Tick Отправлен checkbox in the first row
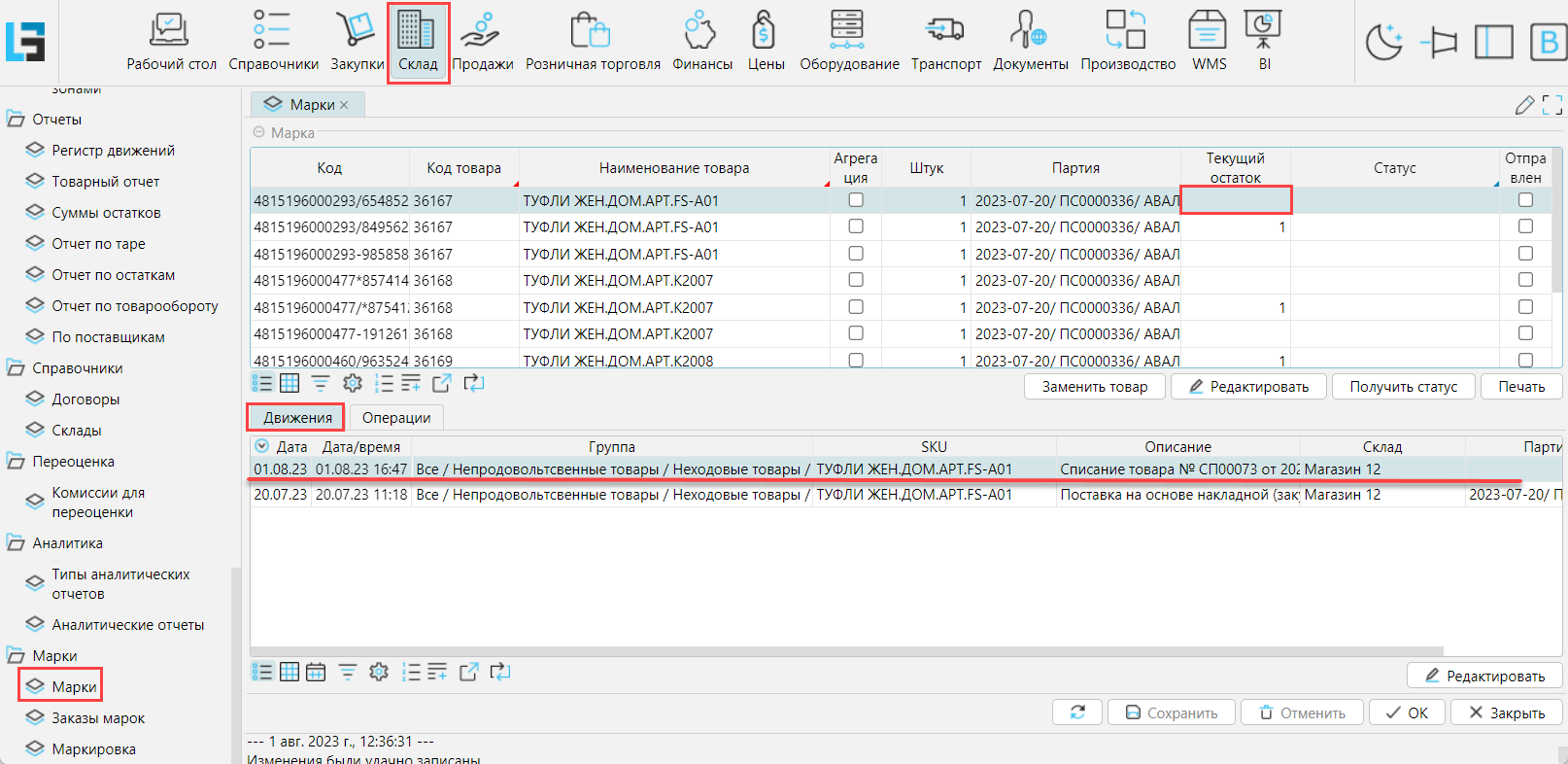The image size is (1568, 764). tap(1525, 200)
